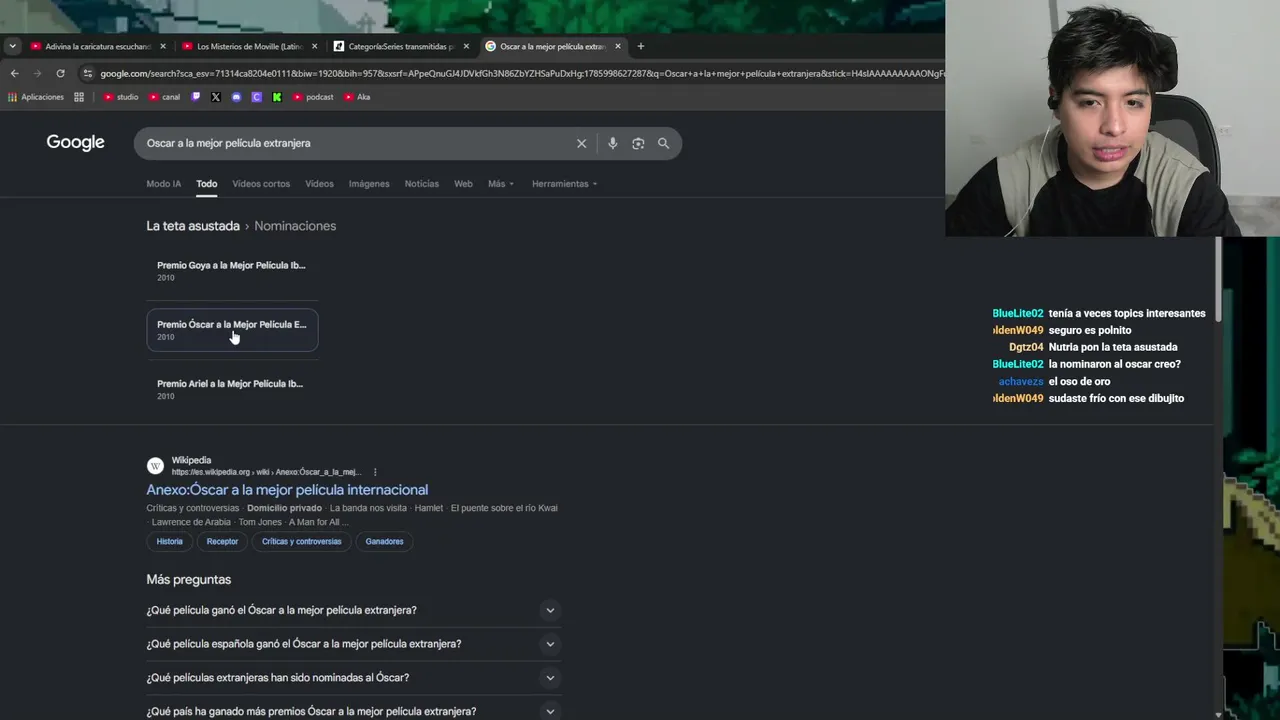The height and width of the screenshot is (720, 1280).
Task: Go to the Google homepage logo
Action: coord(75,143)
